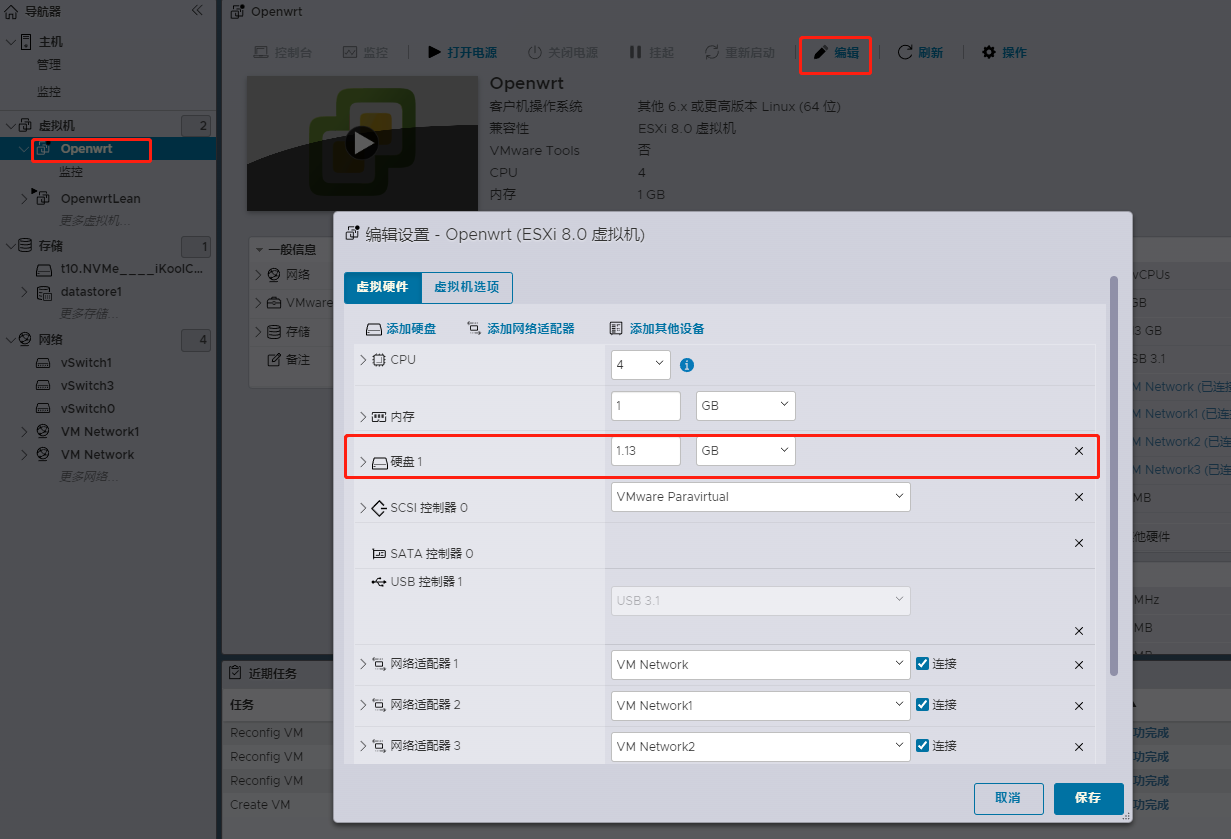Collapse the navigator panel with double-arrow icon
Image resolution: width=1231 pixels, height=839 pixels.
pos(197,11)
